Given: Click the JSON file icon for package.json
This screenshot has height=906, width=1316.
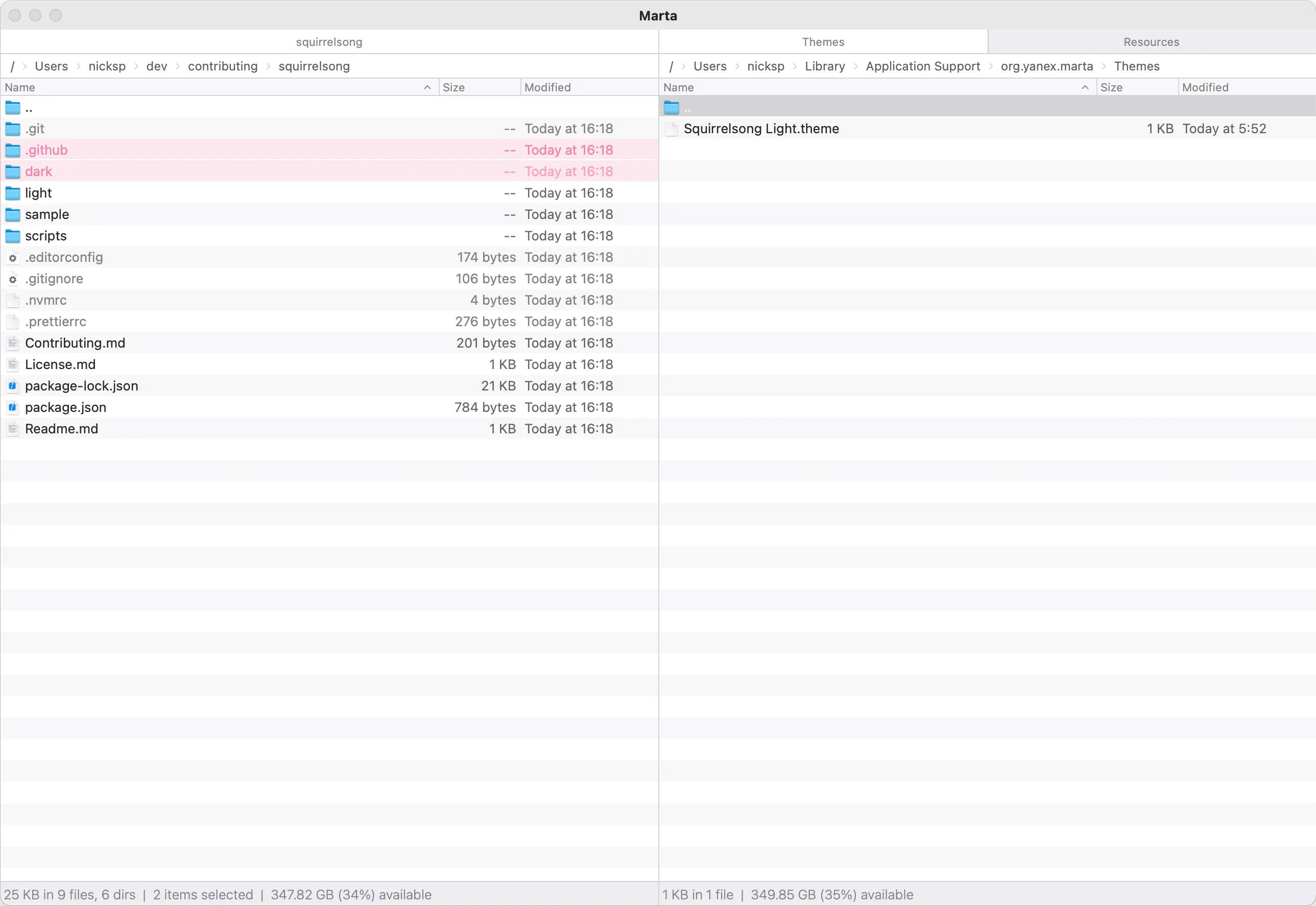Looking at the screenshot, I should [x=12, y=407].
